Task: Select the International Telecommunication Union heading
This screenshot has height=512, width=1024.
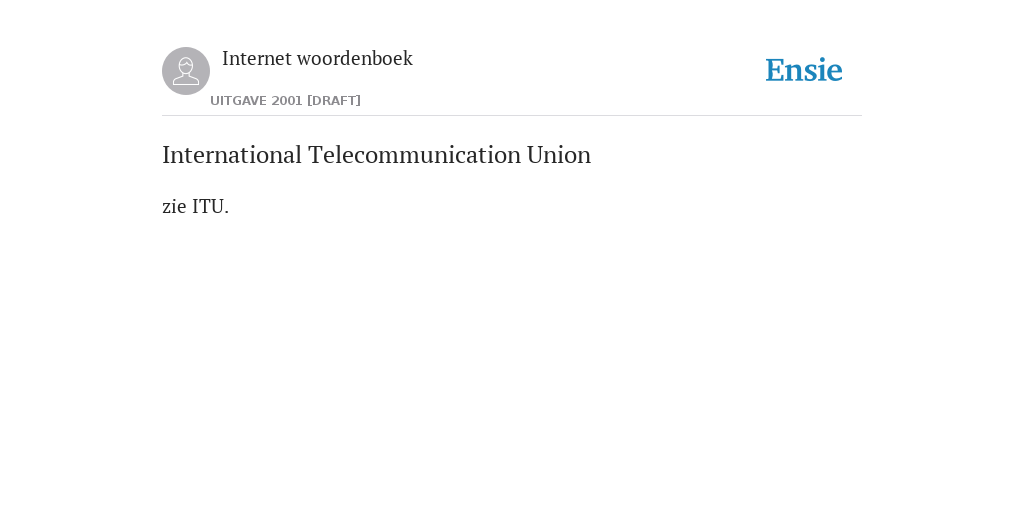Action: (x=376, y=155)
